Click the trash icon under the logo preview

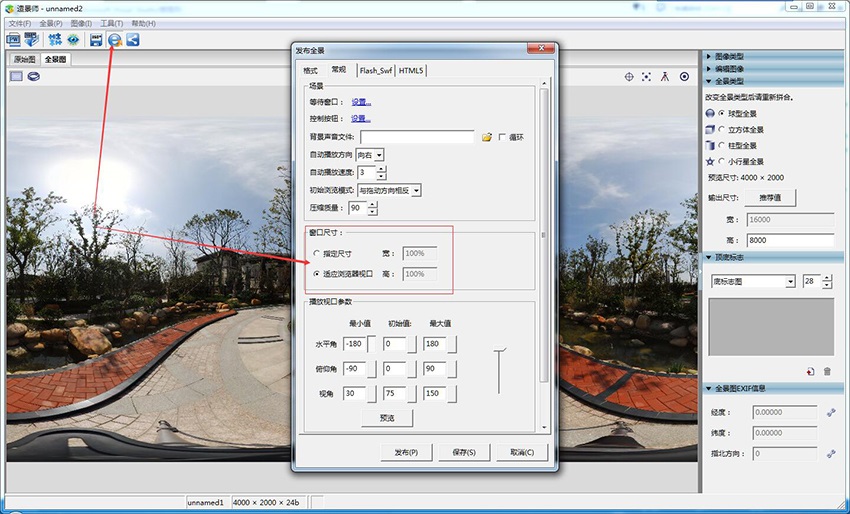pos(827,371)
